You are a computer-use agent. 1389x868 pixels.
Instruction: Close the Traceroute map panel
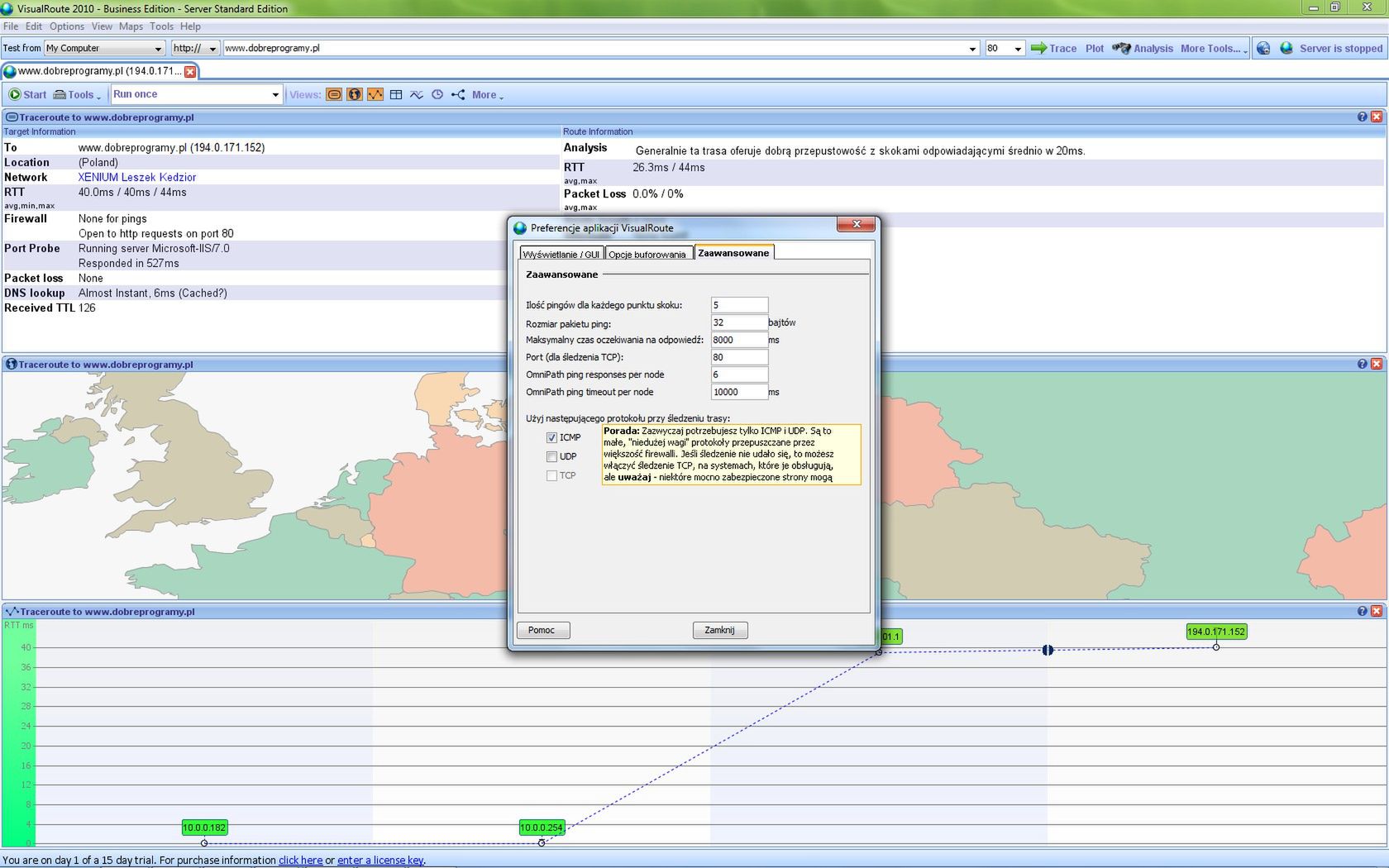[1377, 364]
